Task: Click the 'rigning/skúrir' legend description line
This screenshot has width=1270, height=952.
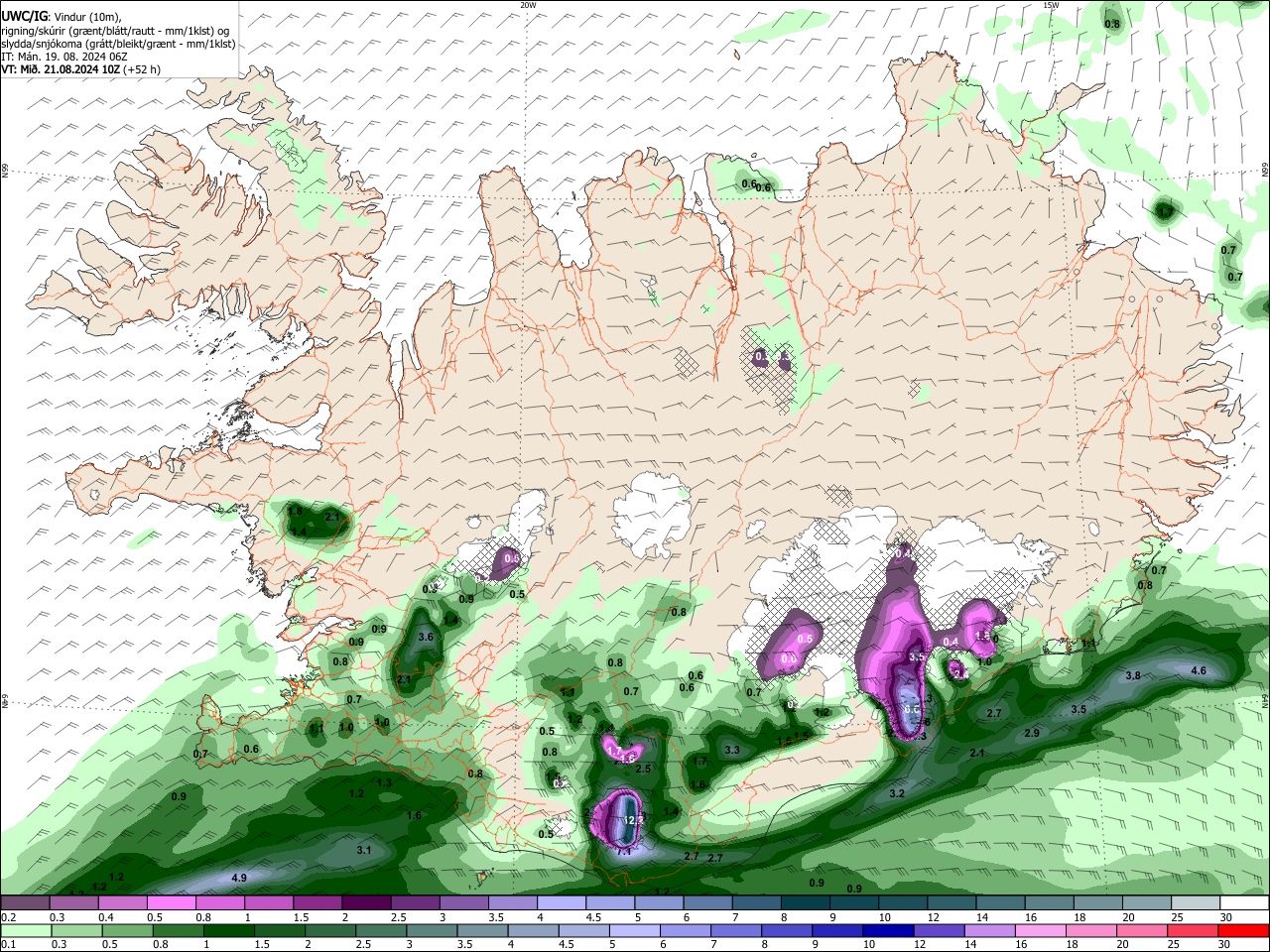Action: [115, 30]
